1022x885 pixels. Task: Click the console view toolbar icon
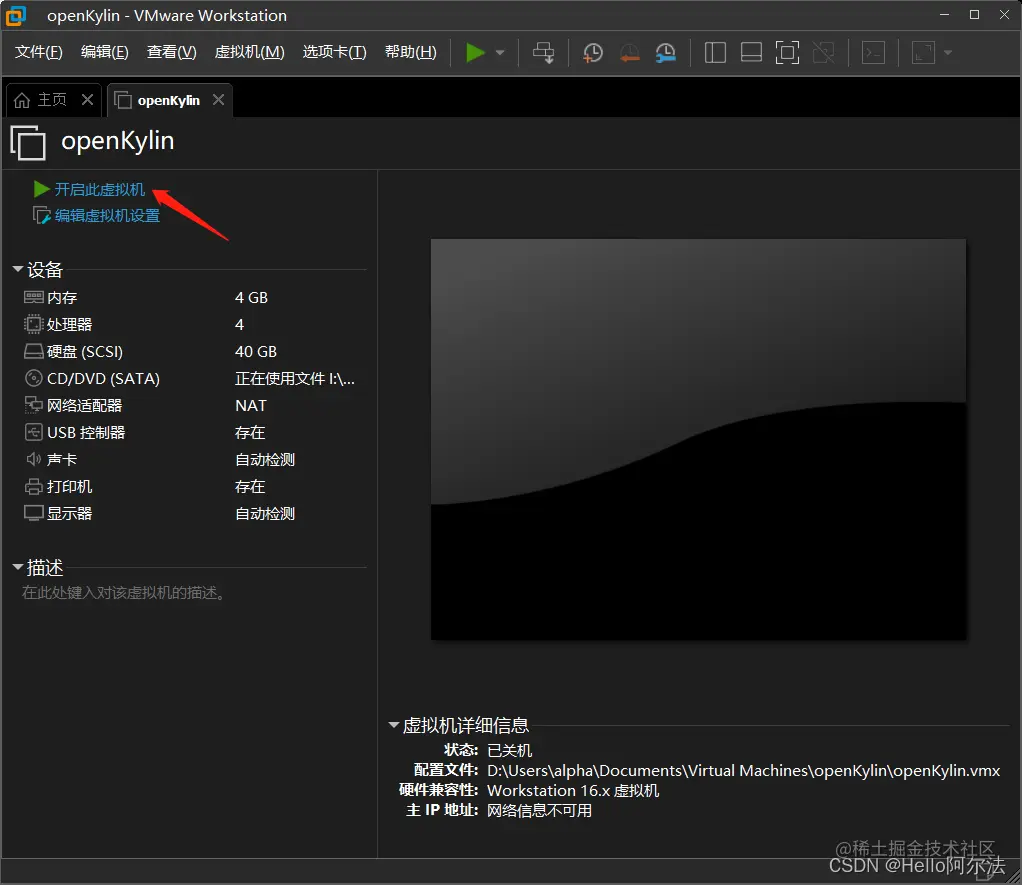[873, 53]
